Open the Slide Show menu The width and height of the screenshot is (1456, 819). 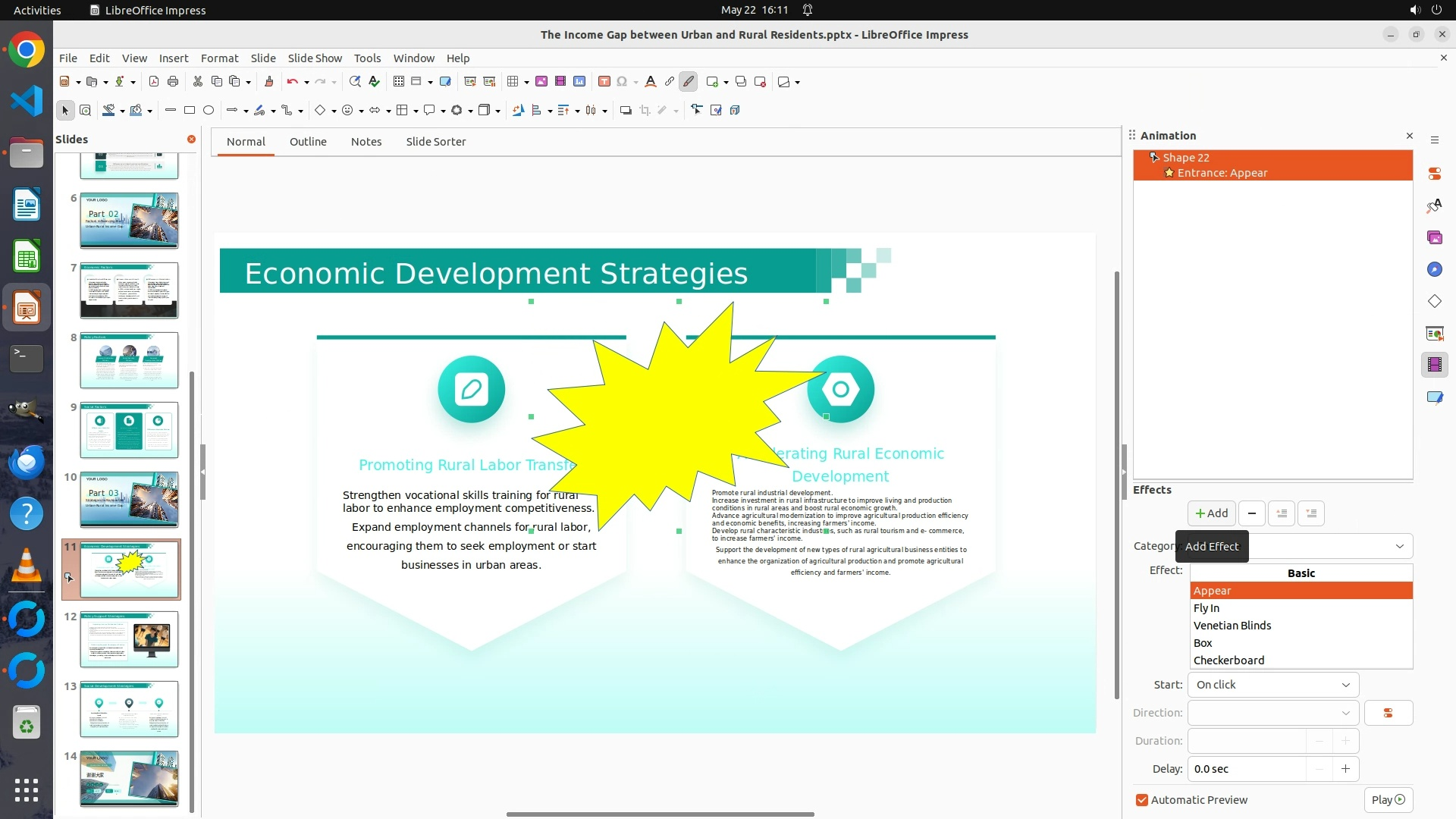(315, 58)
